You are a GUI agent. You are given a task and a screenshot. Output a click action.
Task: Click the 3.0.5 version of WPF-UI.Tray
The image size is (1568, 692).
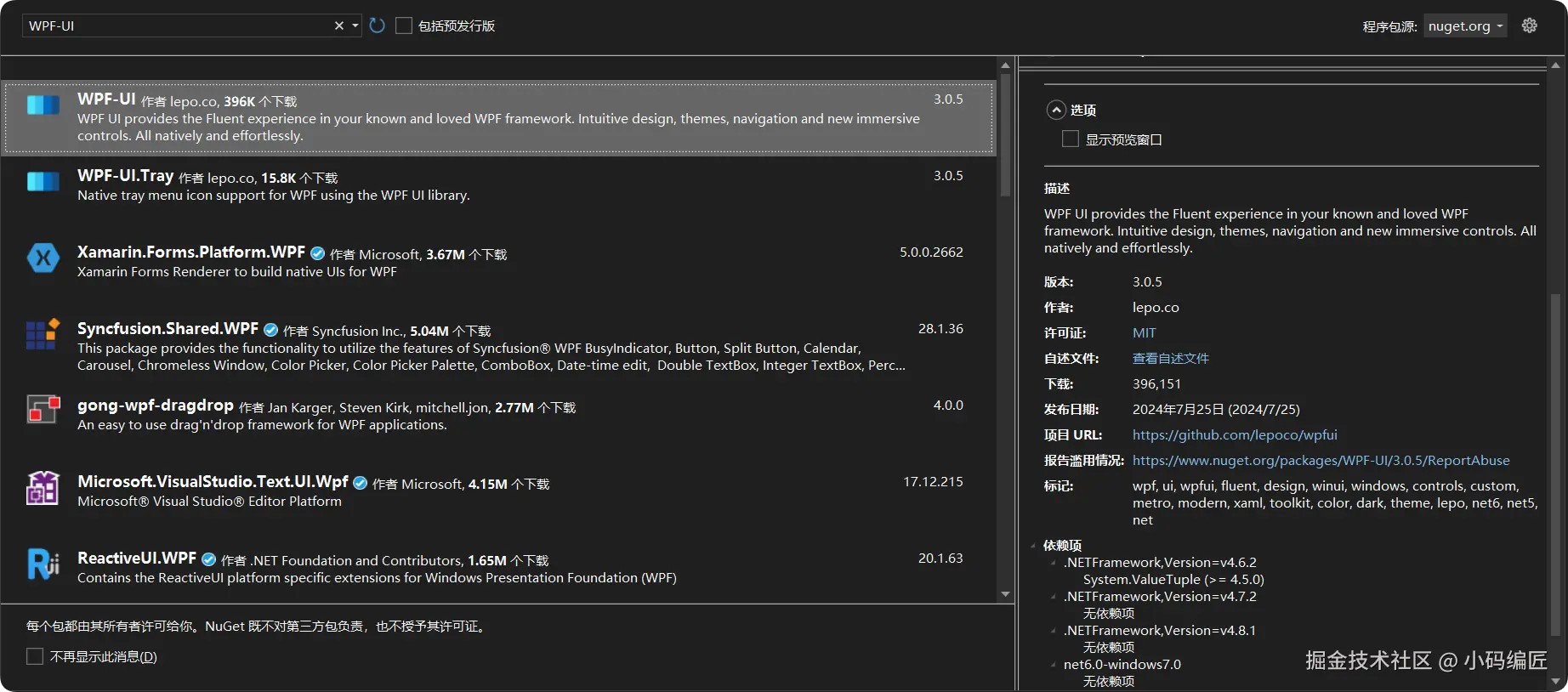[948, 176]
